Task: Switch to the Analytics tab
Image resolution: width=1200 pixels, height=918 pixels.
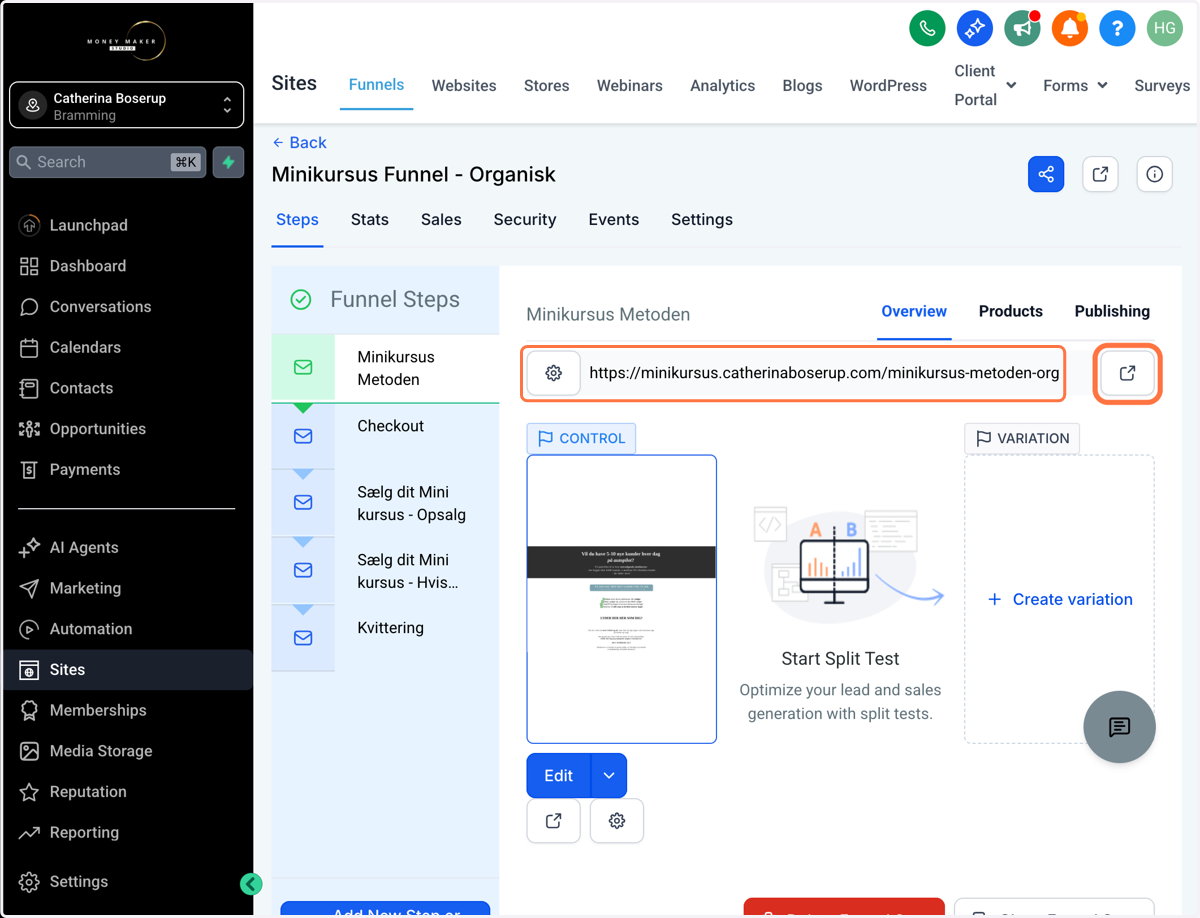Action: point(722,86)
